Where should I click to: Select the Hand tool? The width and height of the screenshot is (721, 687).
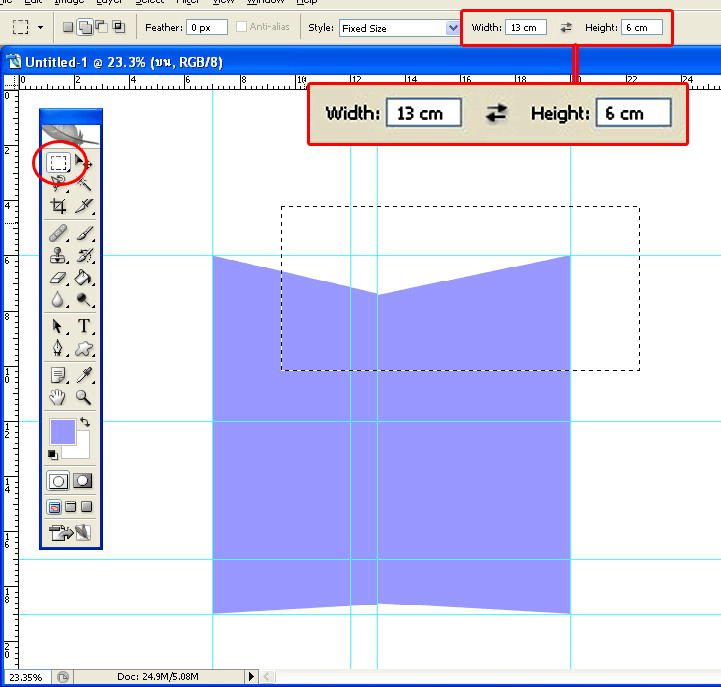point(58,397)
